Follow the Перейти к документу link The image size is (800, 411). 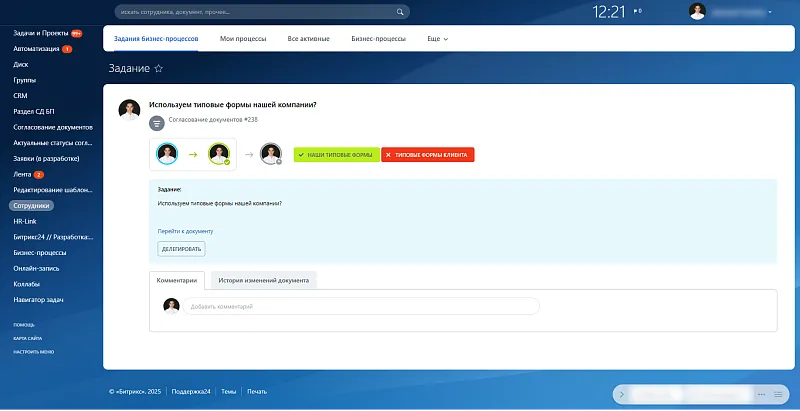(185, 231)
